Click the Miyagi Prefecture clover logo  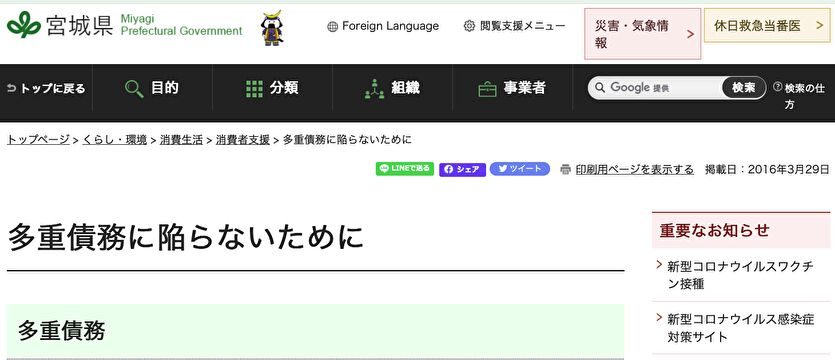pyautogui.click(x=23, y=25)
